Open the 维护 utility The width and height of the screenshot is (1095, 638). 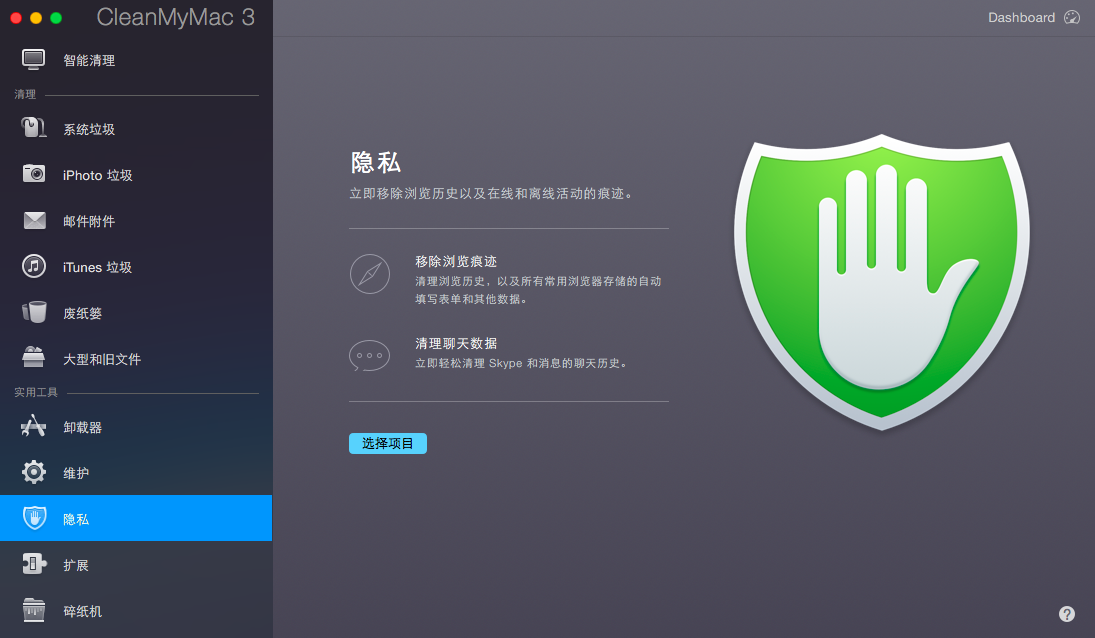click(136, 473)
